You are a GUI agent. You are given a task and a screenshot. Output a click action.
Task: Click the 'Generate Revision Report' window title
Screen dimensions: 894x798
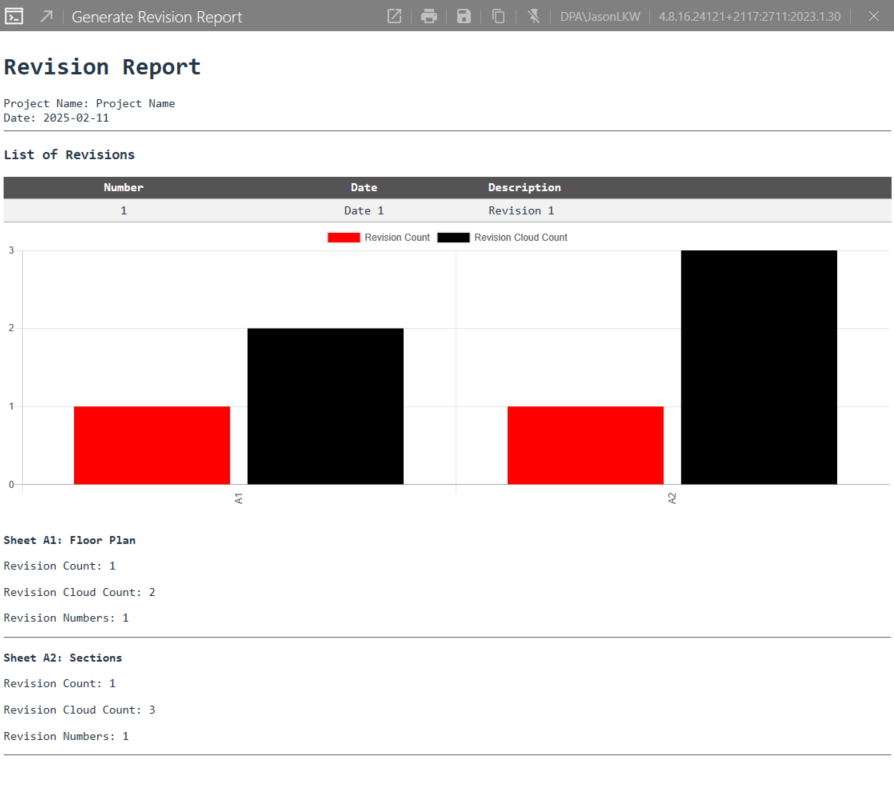tap(157, 17)
